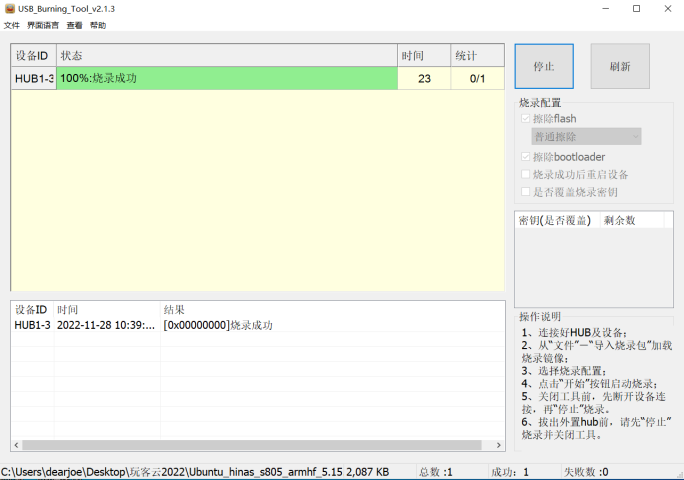
Task: Minimize the USB Burning Tool window
Action: [x=605, y=9]
